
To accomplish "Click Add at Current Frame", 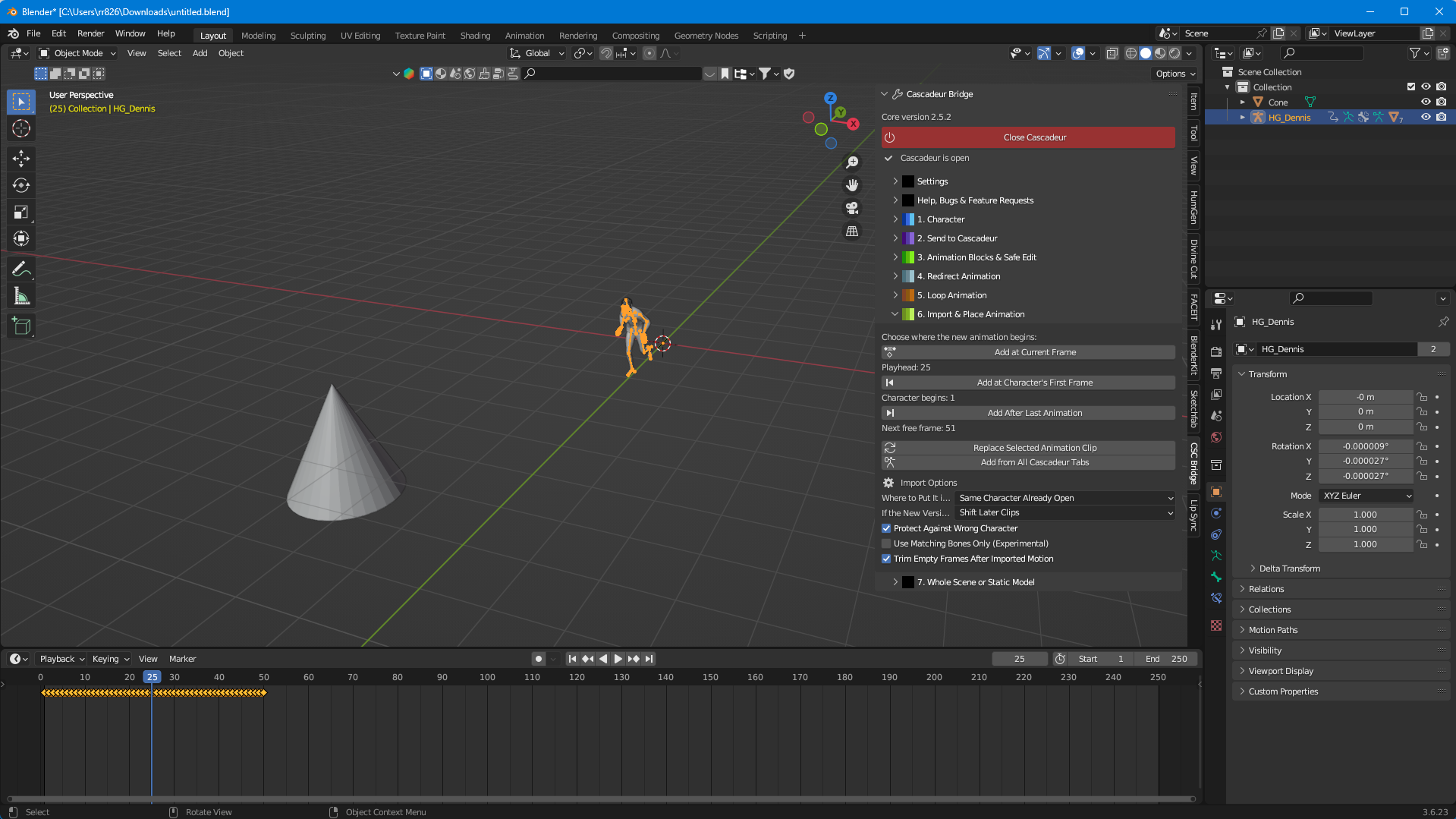I will 1028,352.
